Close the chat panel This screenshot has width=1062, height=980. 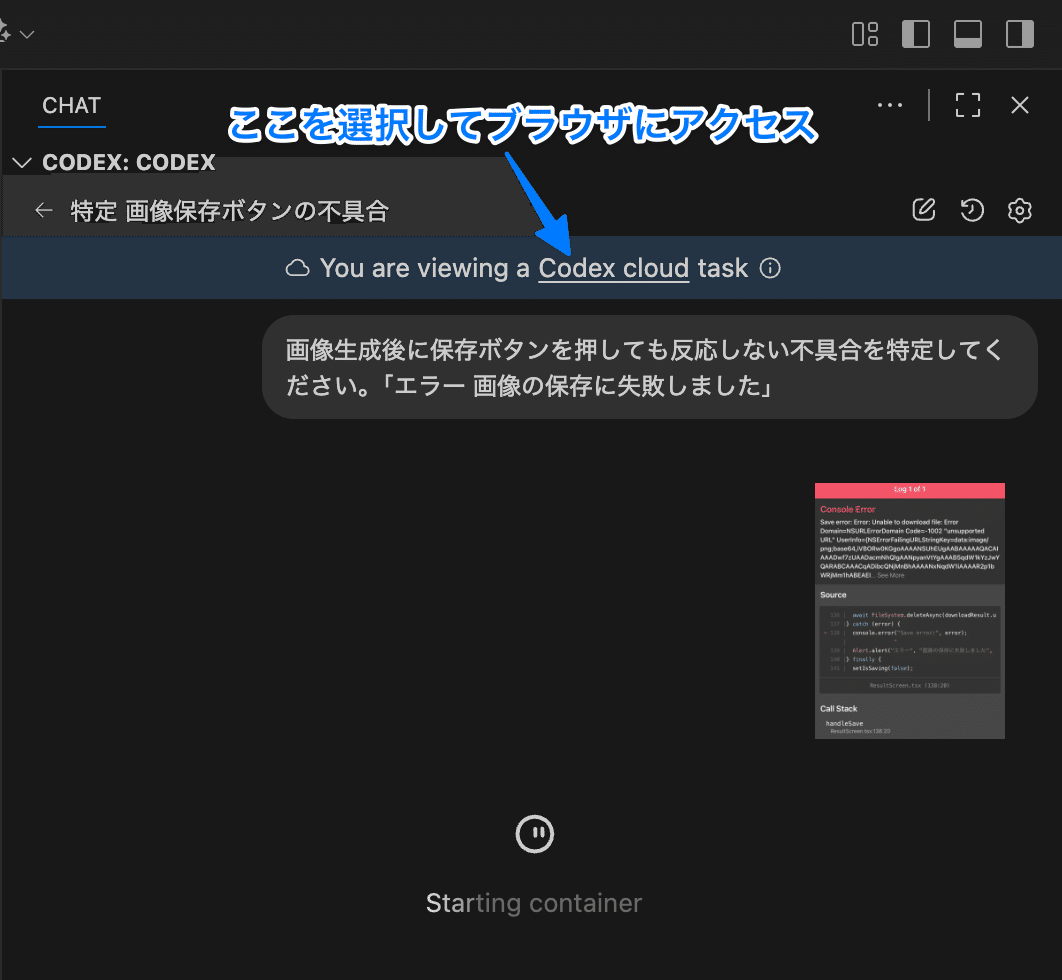(x=1019, y=105)
